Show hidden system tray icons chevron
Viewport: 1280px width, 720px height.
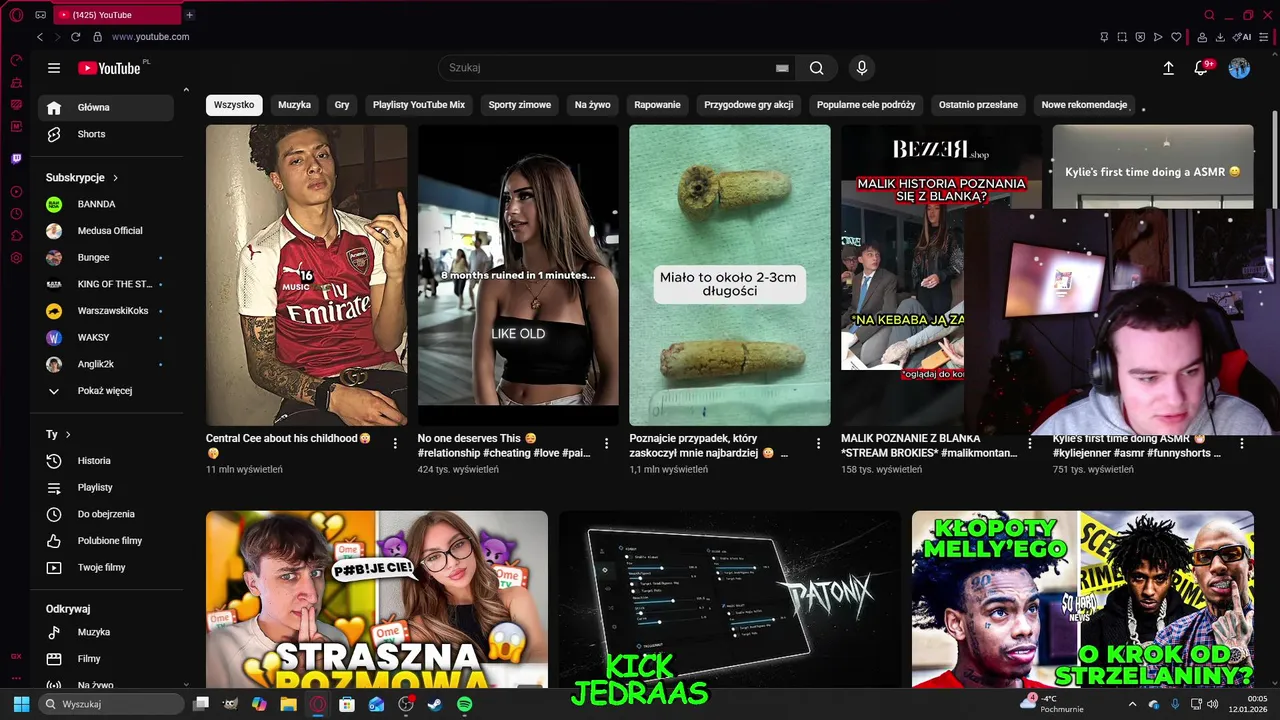pyautogui.click(x=1132, y=704)
